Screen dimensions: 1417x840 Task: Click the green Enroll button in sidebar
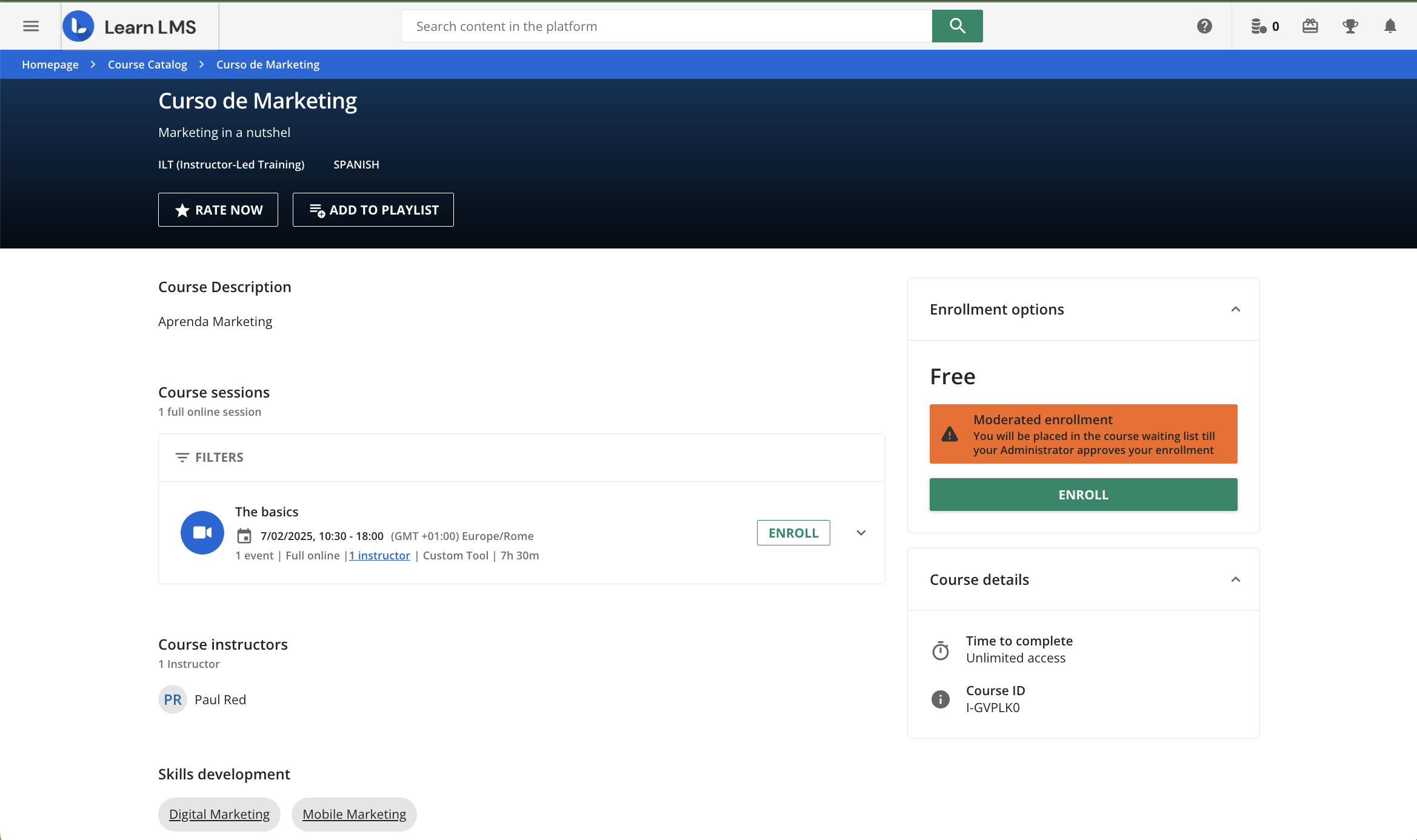pos(1083,495)
